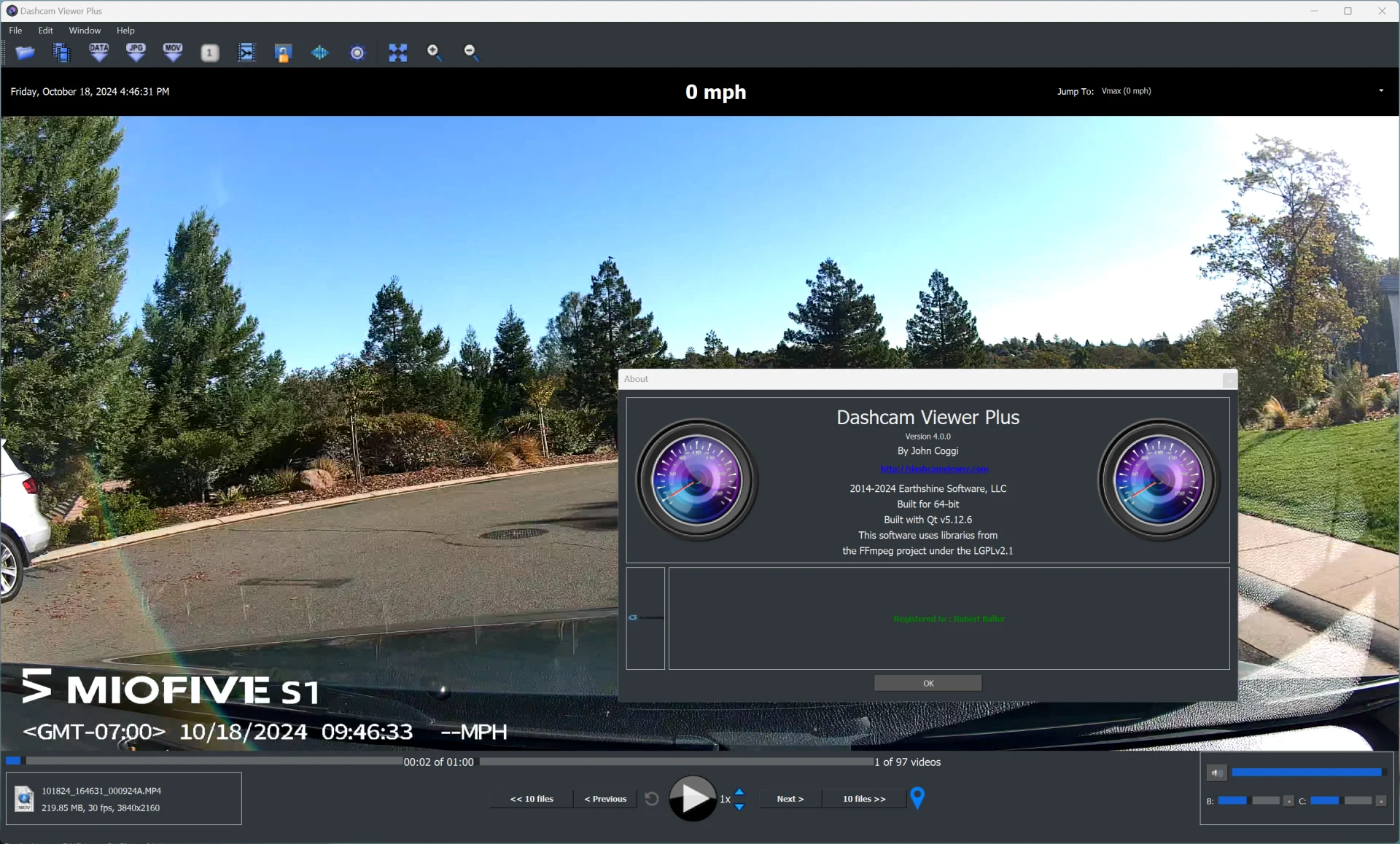Click the left speedometer logo in About dialog

pos(696,480)
